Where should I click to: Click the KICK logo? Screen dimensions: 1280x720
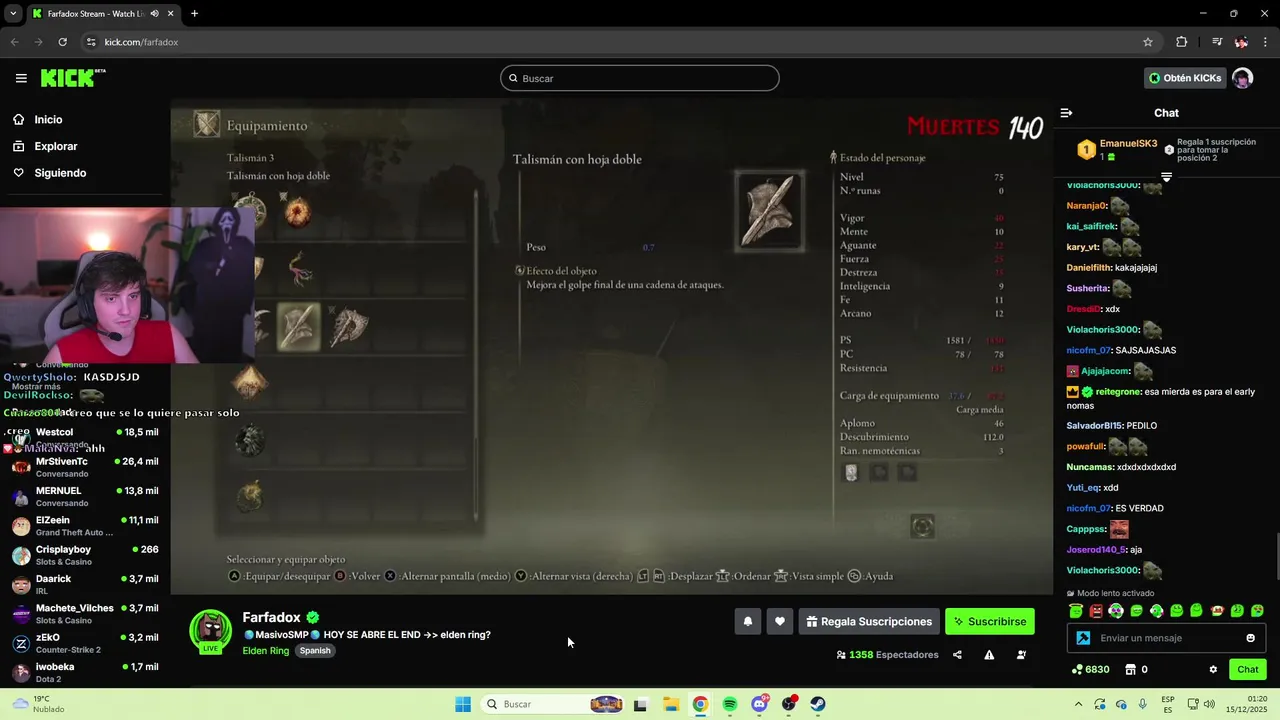(72, 78)
